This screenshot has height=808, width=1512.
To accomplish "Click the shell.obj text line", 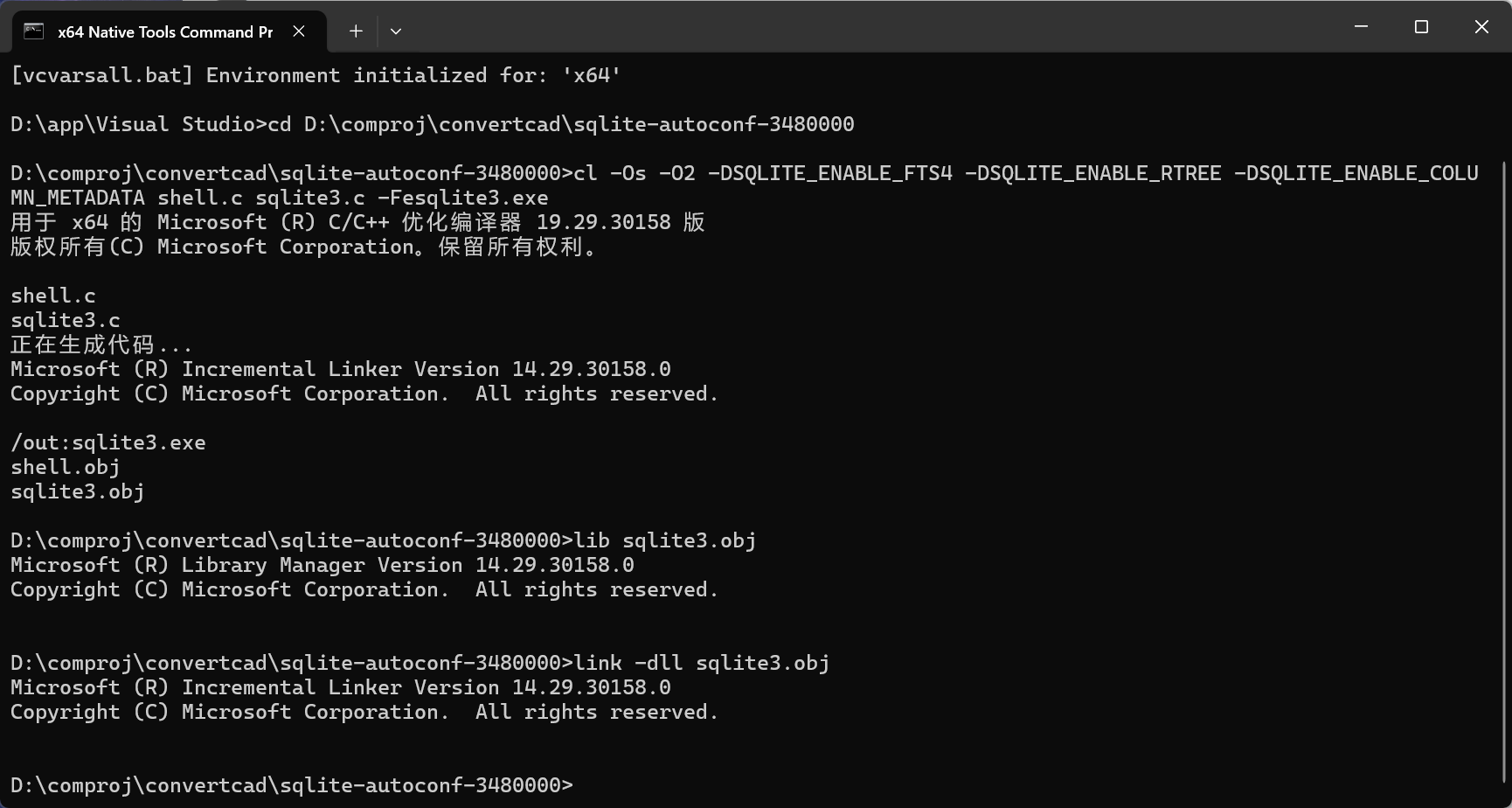I will (65, 466).
